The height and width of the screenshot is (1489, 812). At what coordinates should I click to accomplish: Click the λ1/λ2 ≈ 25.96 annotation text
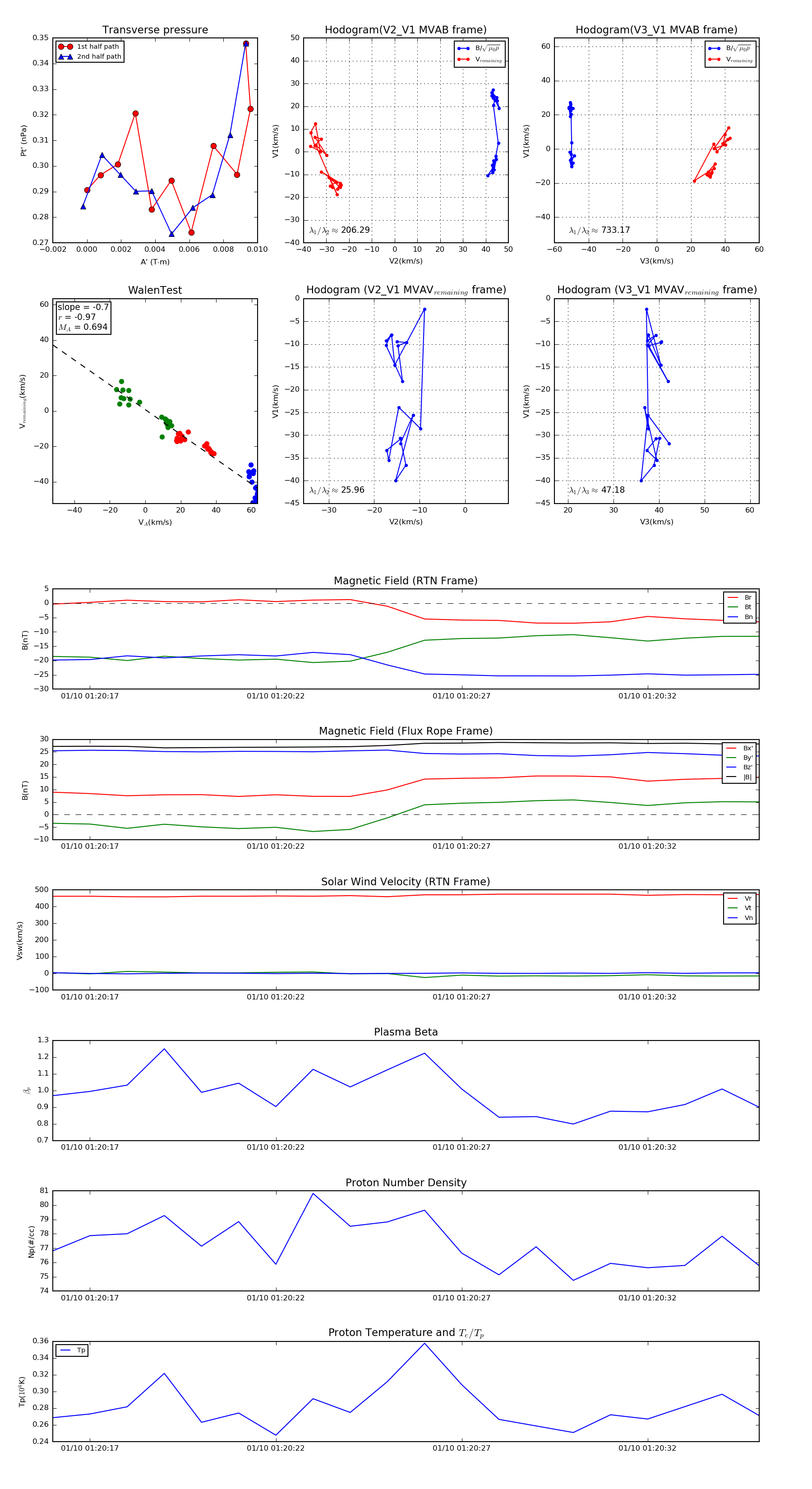[x=337, y=490]
